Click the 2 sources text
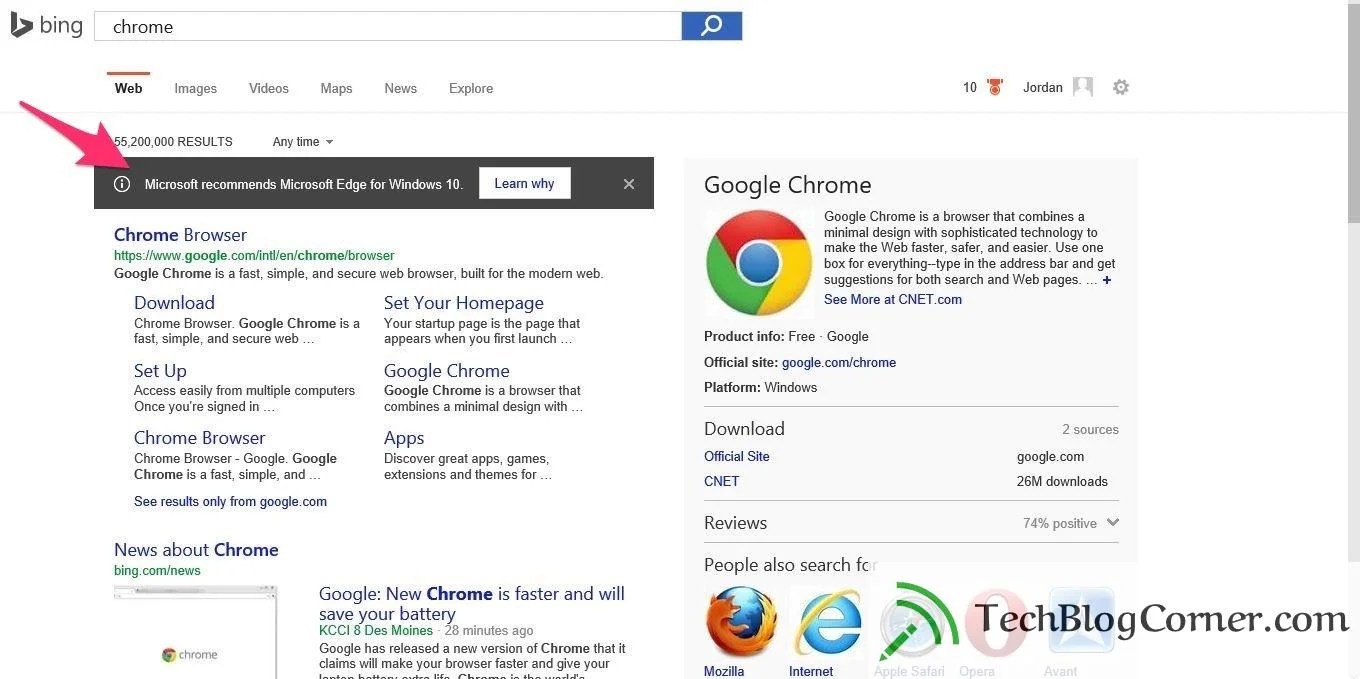Viewport: 1360px width, 679px height. pos(1090,429)
